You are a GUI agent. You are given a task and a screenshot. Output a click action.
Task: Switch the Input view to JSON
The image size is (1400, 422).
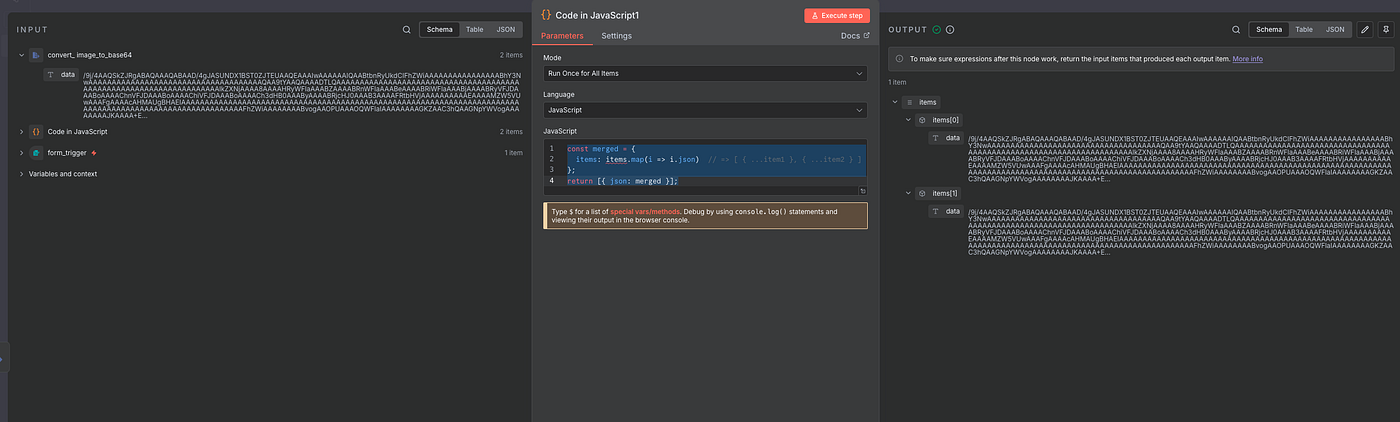tap(506, 30)
